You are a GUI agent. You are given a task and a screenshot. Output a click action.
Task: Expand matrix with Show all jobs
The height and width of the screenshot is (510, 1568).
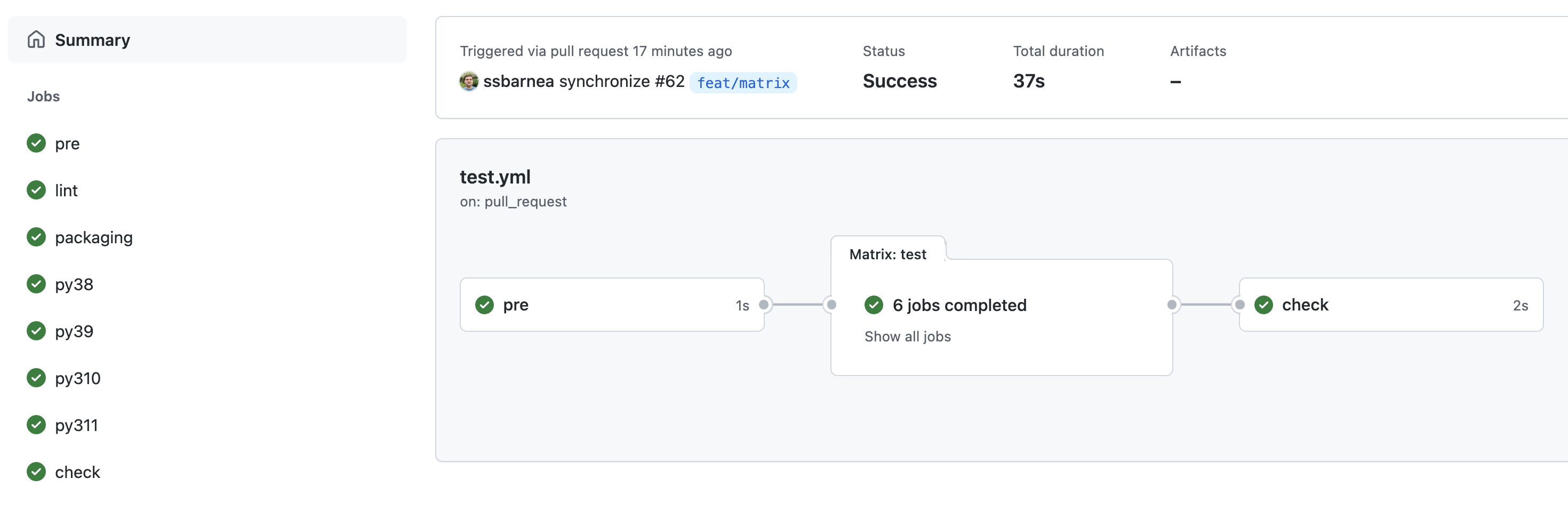[907, 337]
